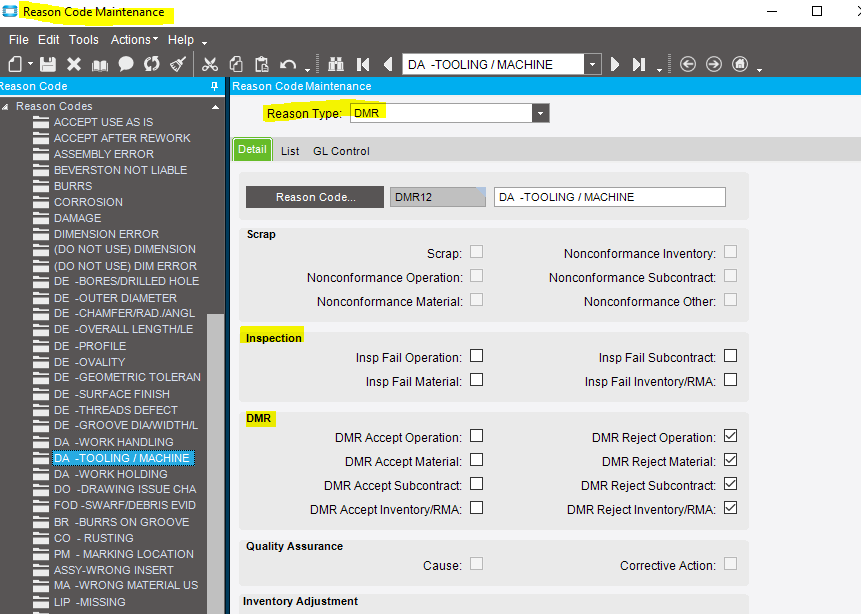Select ACCEPT USE AS IS in the tree

(103, 122)
